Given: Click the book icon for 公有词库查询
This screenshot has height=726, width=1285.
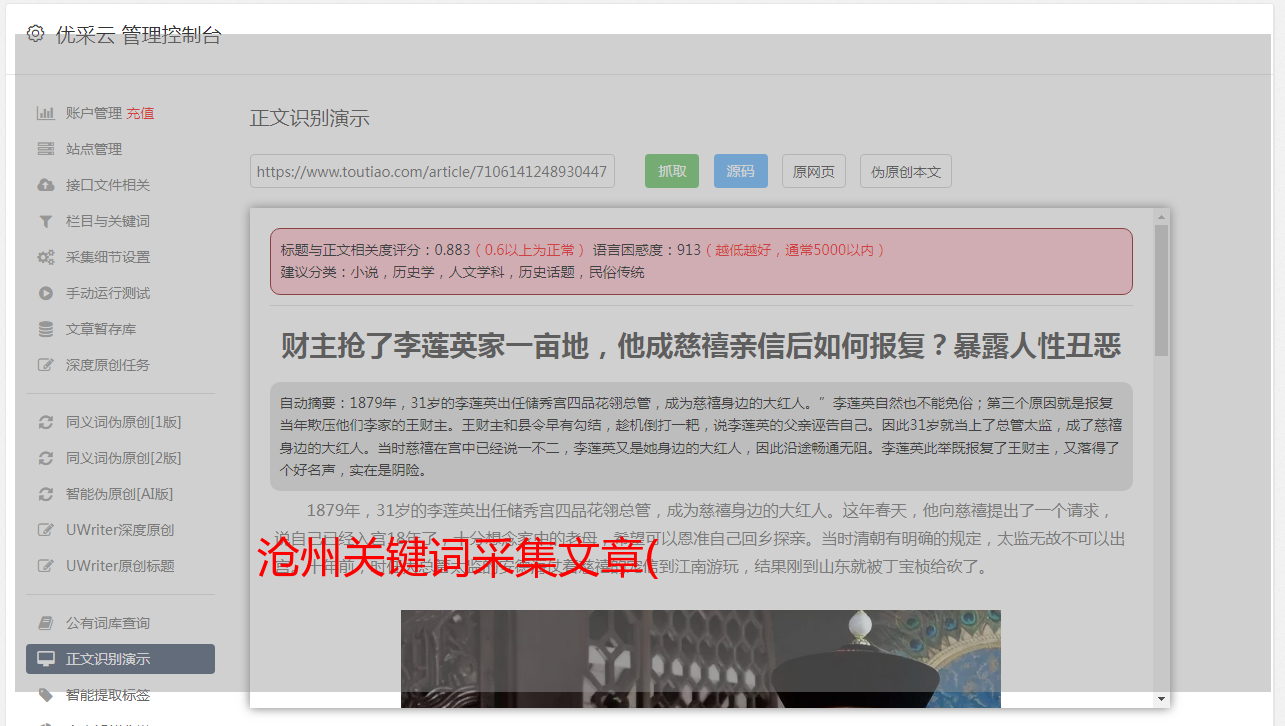Looking at the screenshot, I should [45, 623].
